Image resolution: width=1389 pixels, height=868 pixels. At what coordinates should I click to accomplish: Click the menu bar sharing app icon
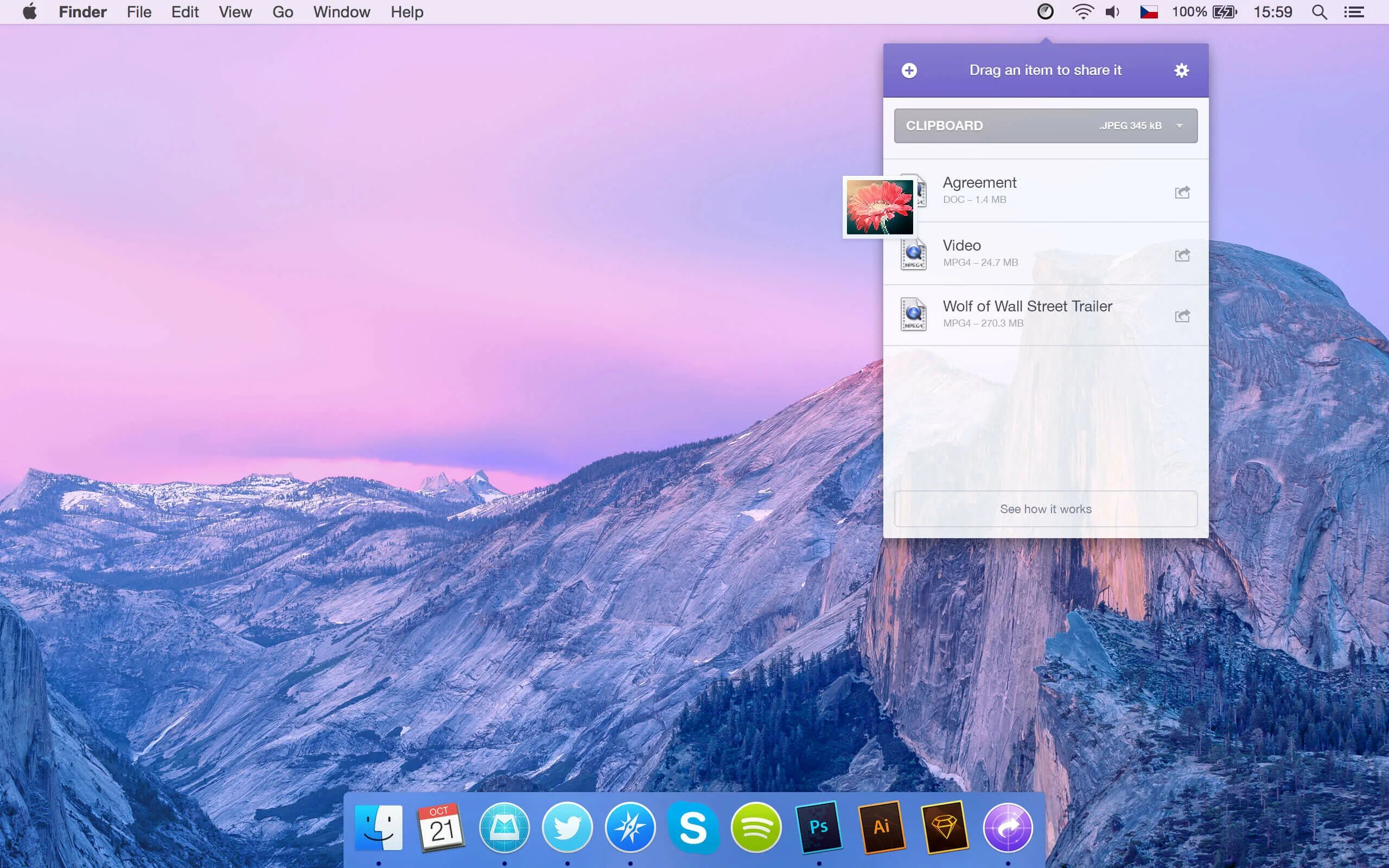pyautogui.click(x=1045, y=11)
